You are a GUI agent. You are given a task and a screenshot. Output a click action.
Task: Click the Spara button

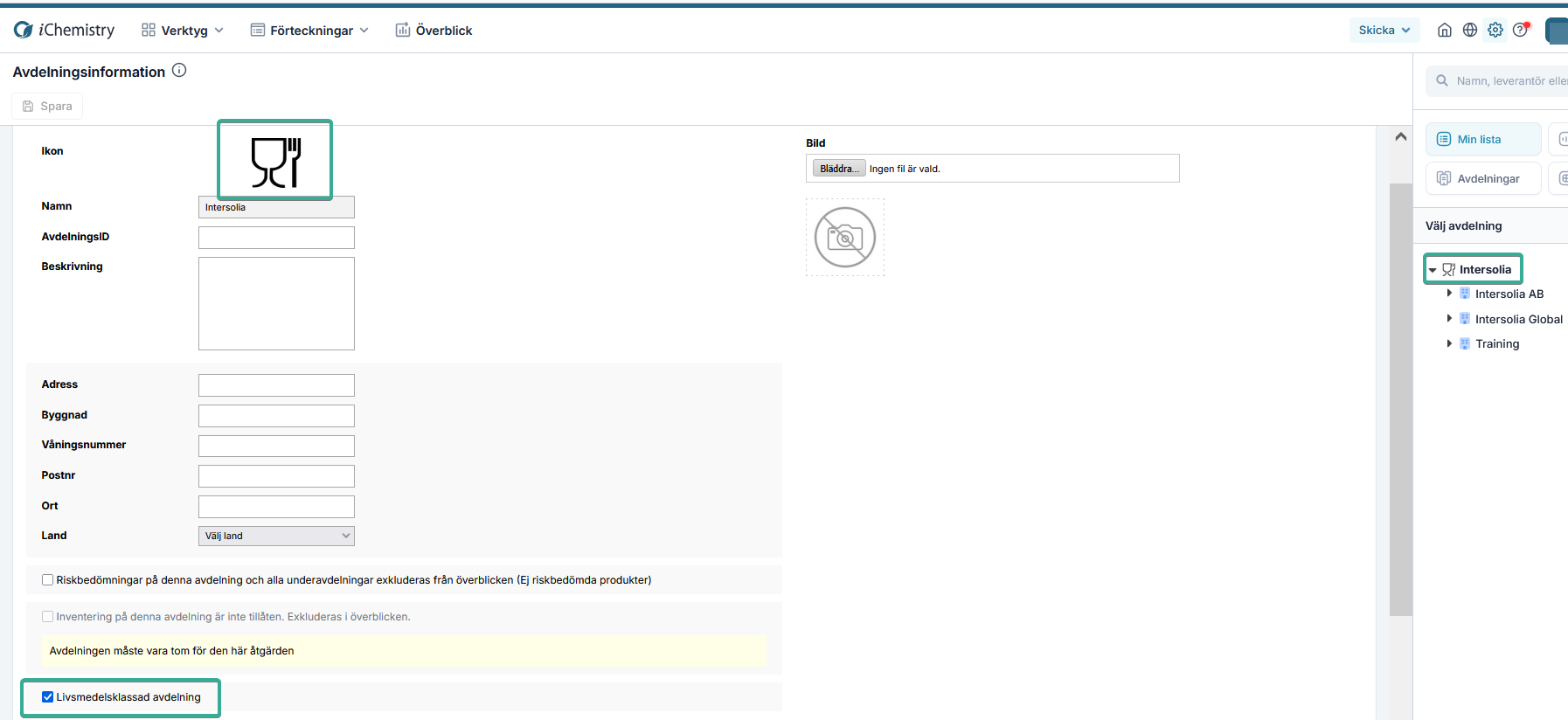(47, 106)
